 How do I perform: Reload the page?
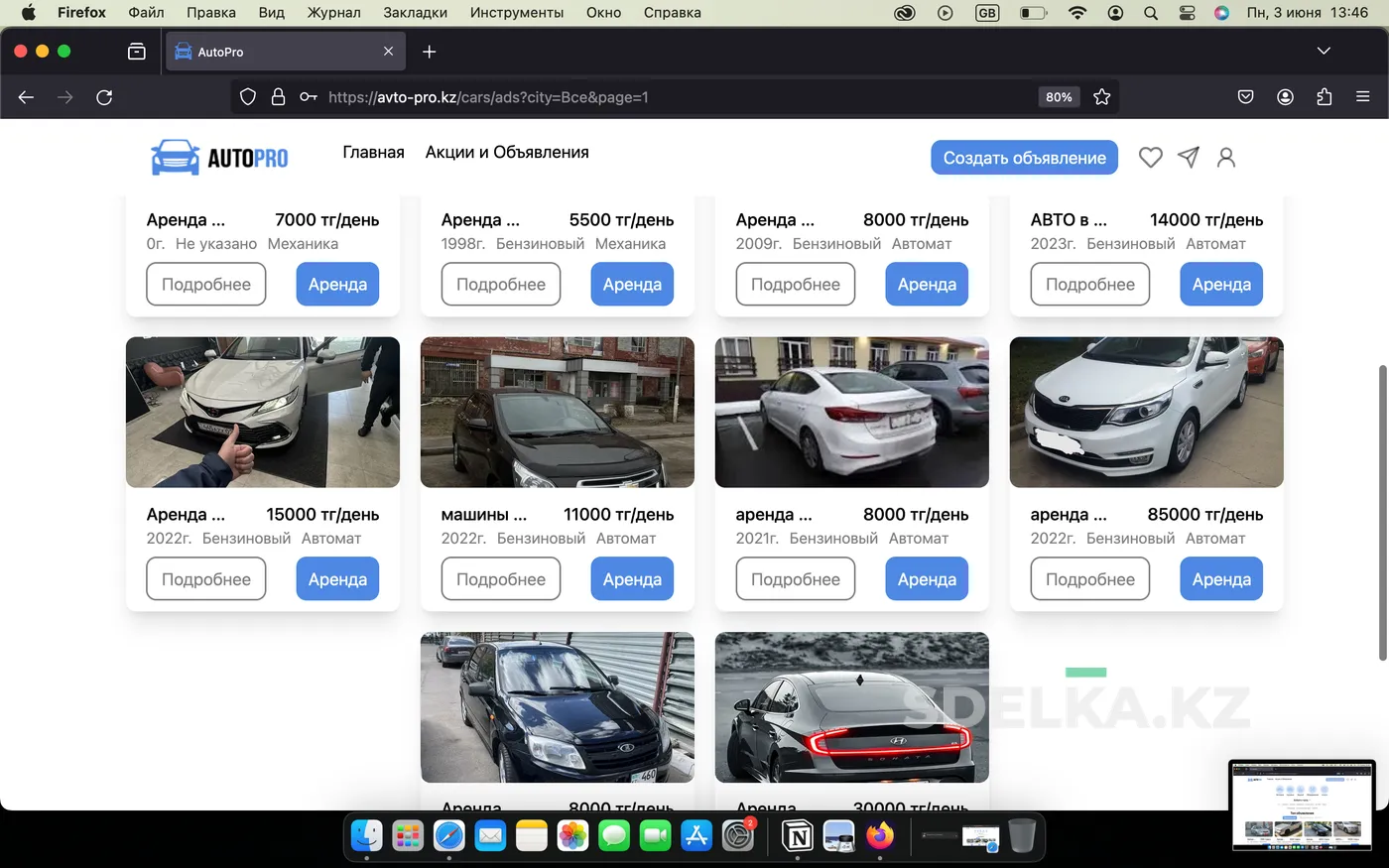coord(104,97)
